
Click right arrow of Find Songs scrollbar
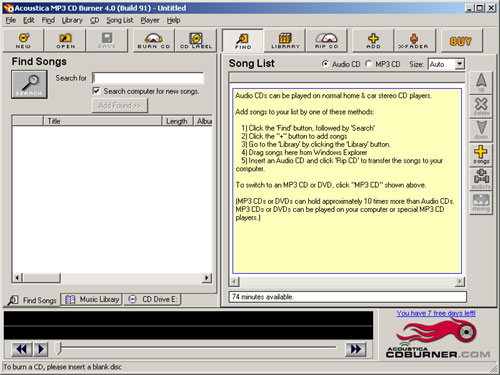click(x=207, y=278)
